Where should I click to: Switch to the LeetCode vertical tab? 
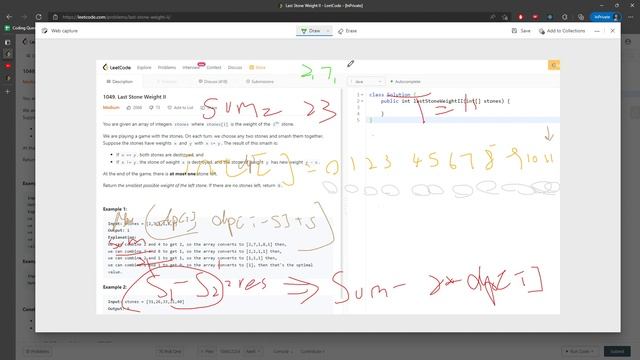7,54
